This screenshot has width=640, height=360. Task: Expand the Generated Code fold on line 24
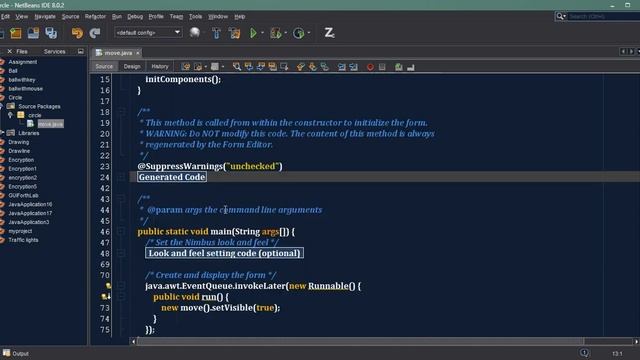(121, 177)
